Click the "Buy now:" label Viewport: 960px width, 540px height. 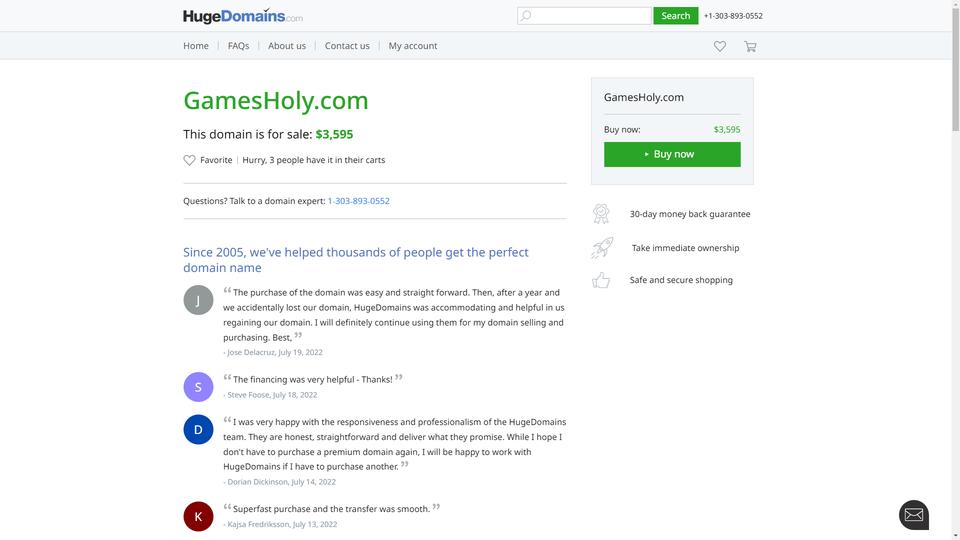pos(622,130)
